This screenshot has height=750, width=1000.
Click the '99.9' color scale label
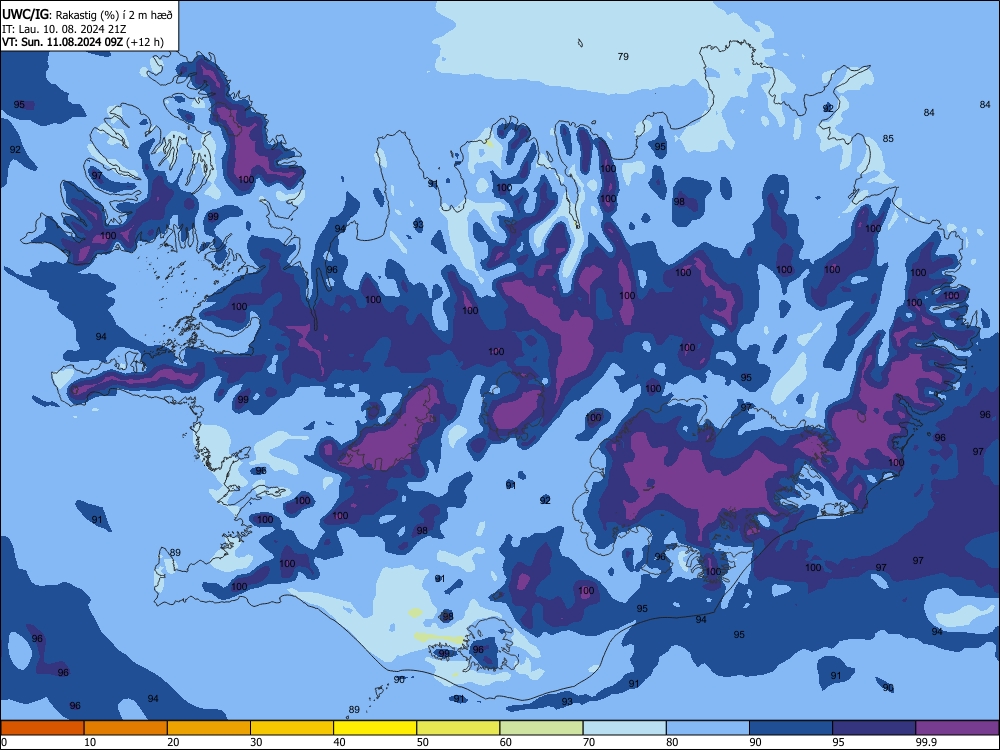pos(926,742)
